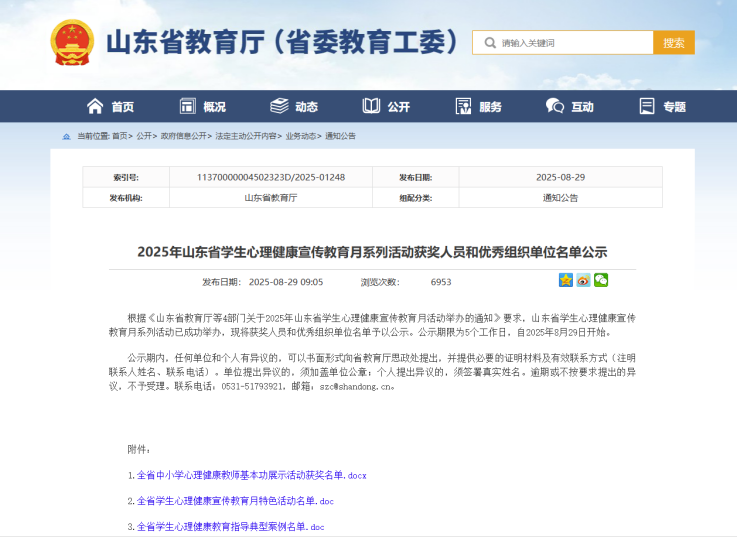
Task: Share to Weibo using the red icon
Action: (583, 280)
